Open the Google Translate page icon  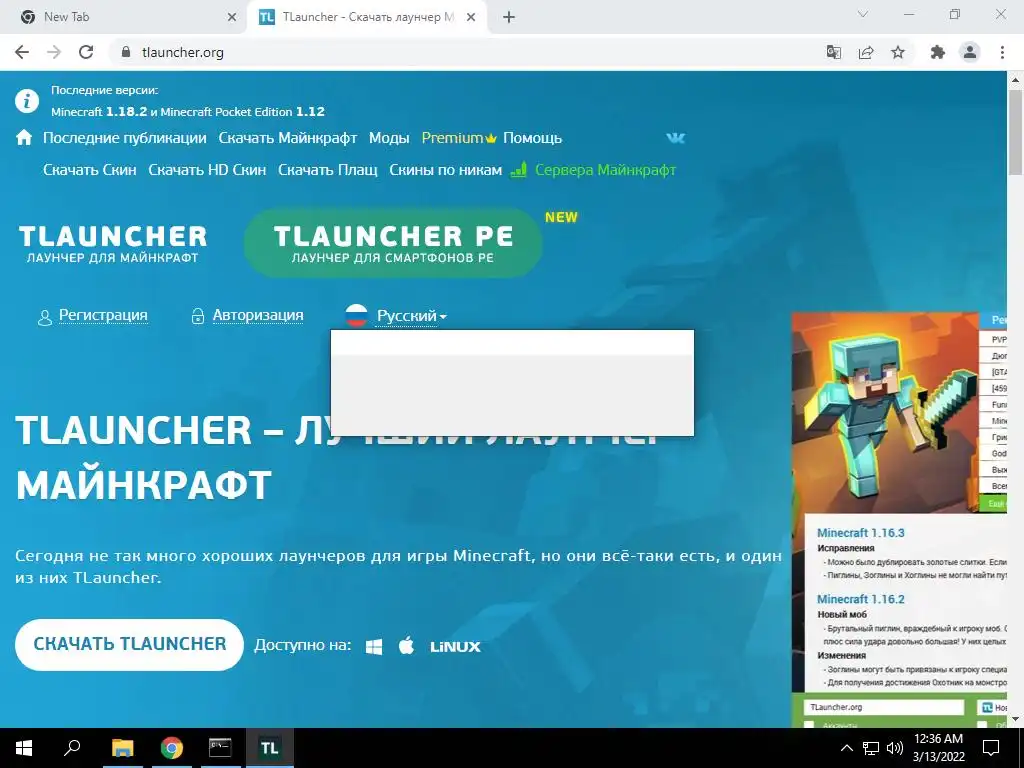[x=833, y=52]
